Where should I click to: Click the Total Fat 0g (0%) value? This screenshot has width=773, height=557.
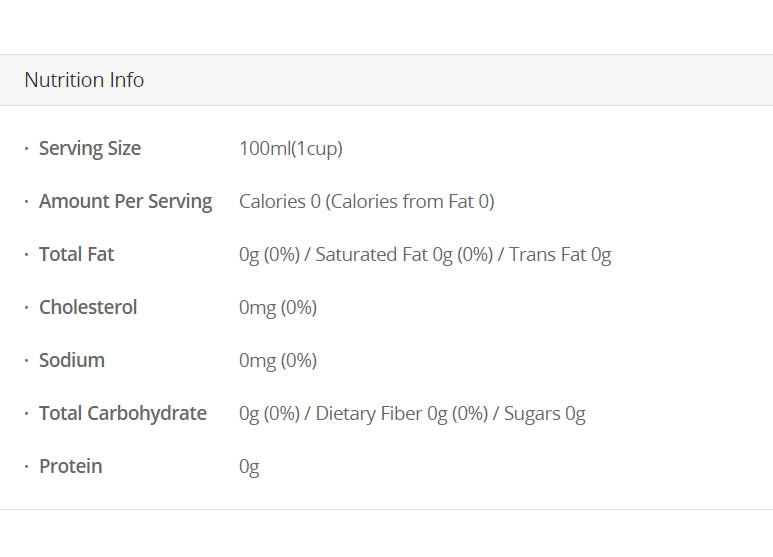click(269, 254)
